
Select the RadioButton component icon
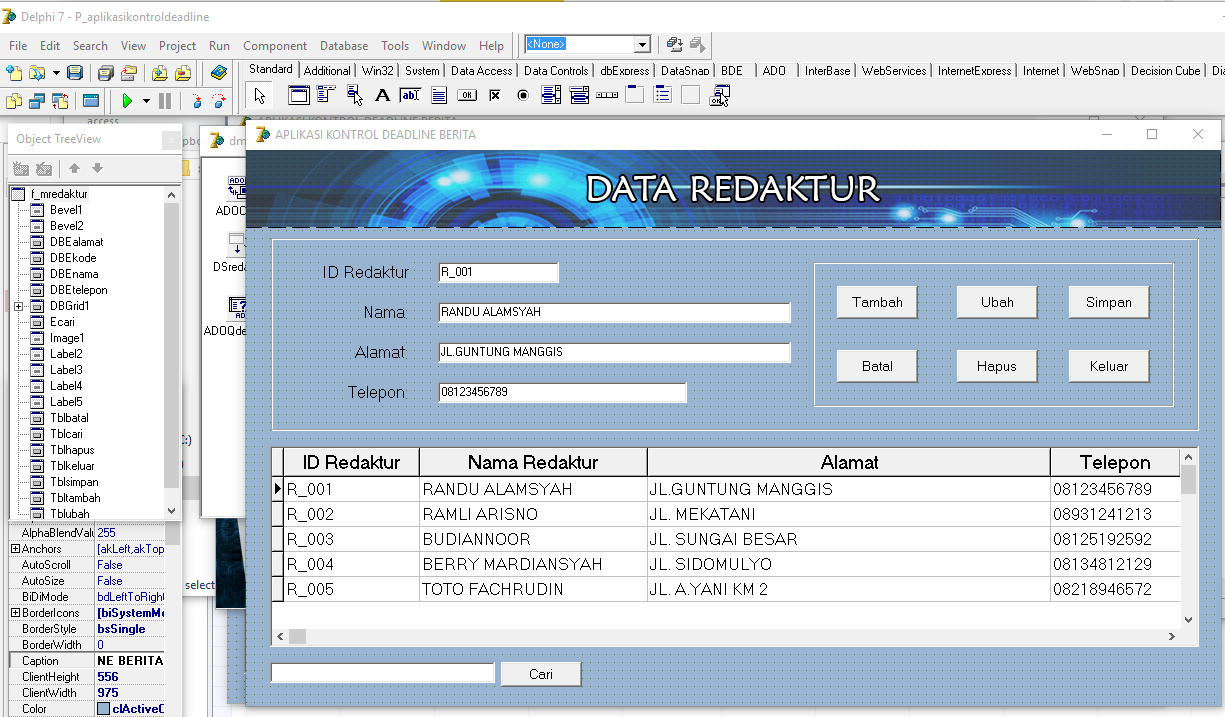click(x=522, y=96)
